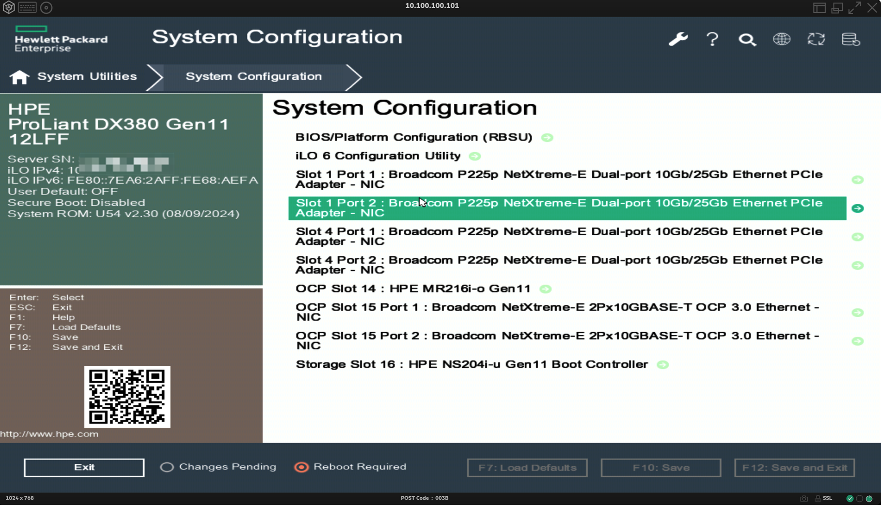Click arrow beside Storage Slot 16 Boot Controller
This screenshot has width=881, height=505.
coord(663,365)
